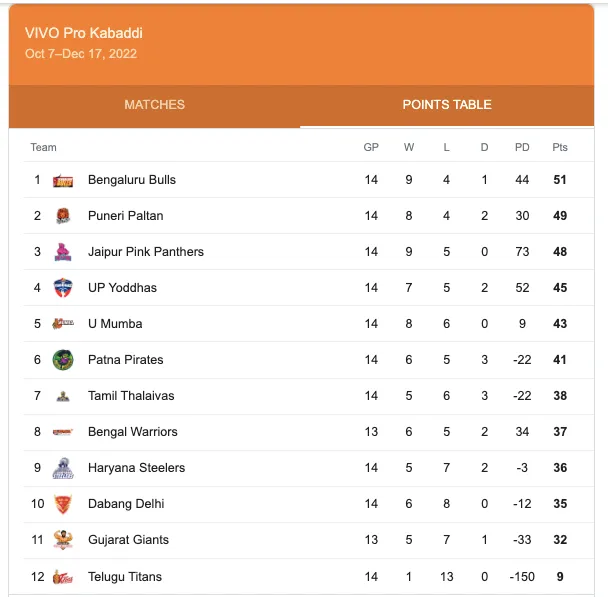The width and height of the screenshot is (608, 597).
Task: Click the Patna Pirates green logo
Action: click(63, 360)
